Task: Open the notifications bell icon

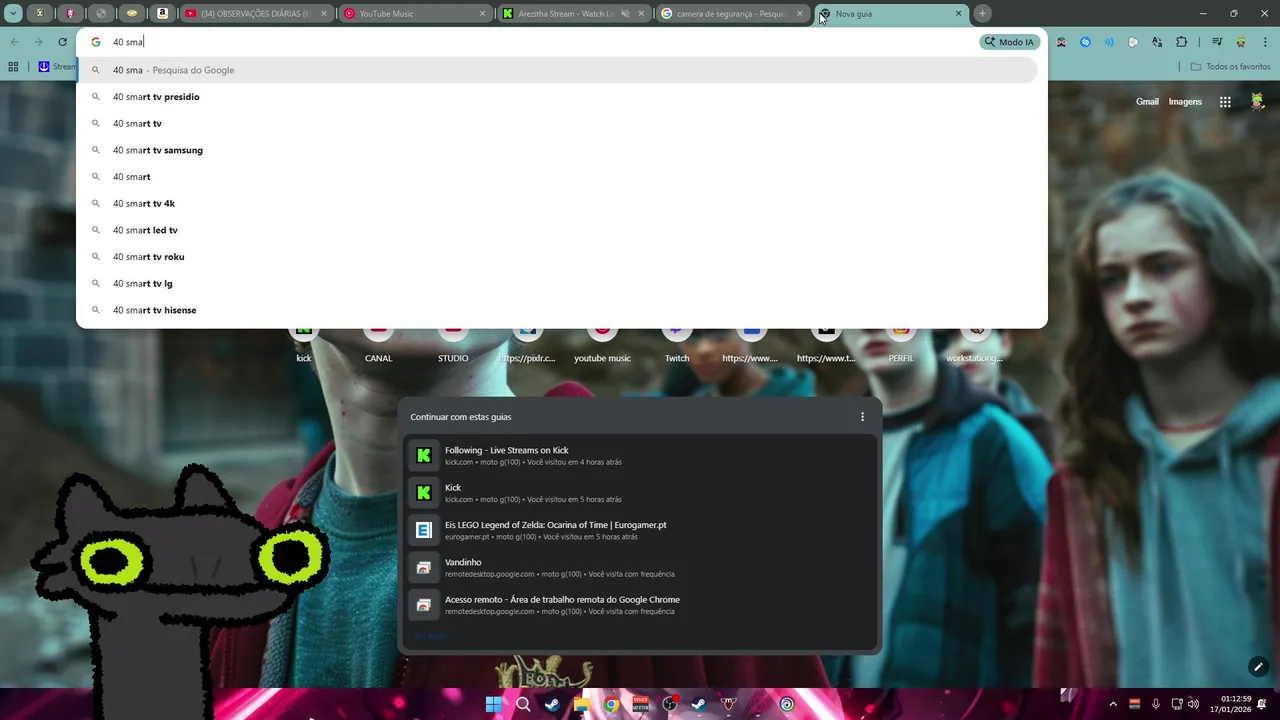Action: point(1263,704)
